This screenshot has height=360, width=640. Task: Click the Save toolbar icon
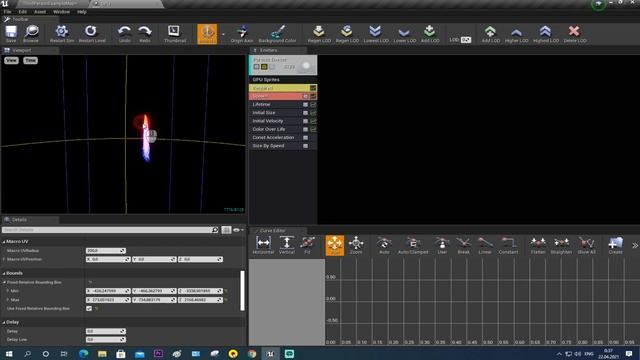pos(11,33)
